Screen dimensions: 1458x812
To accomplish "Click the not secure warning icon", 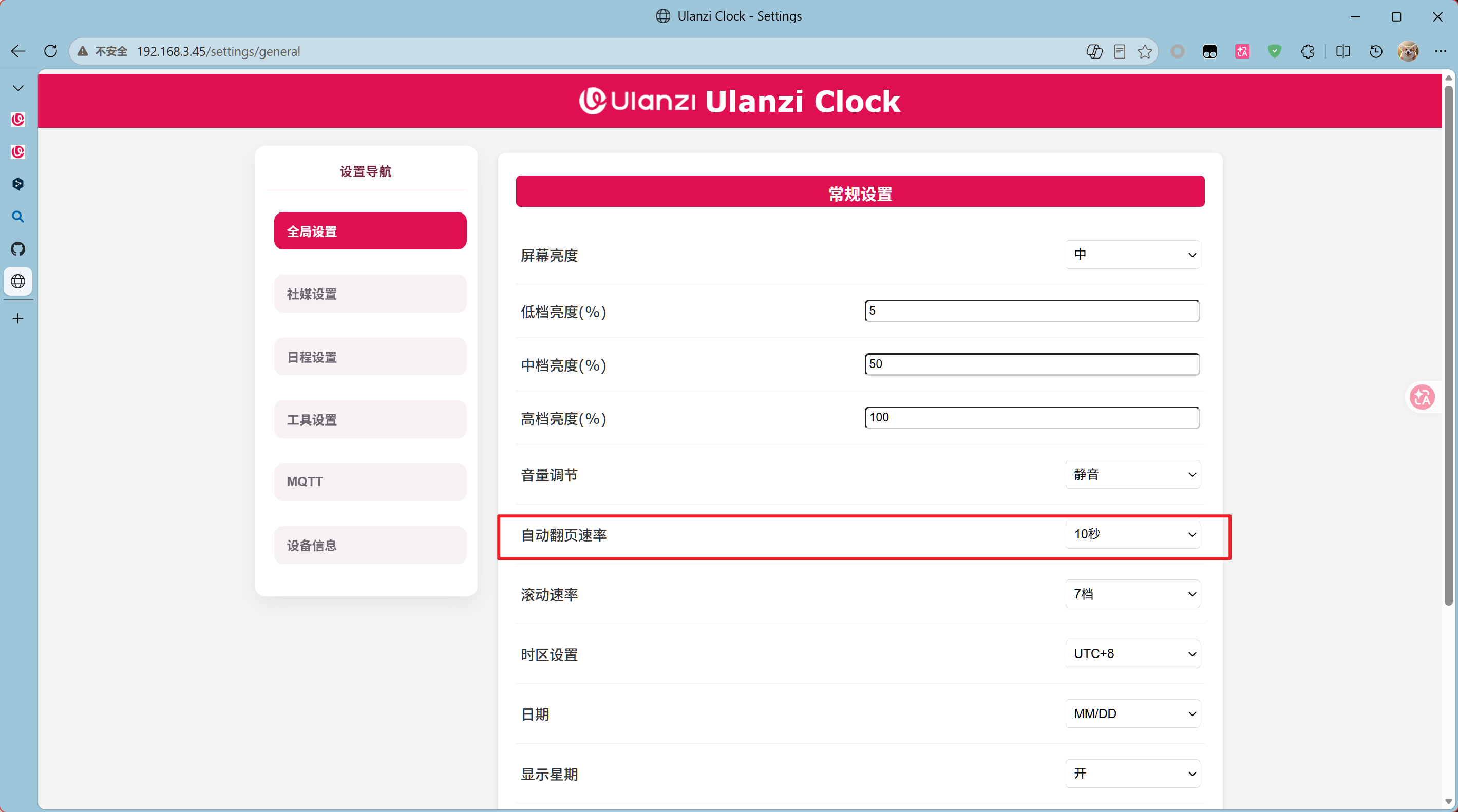I will 83,51.
